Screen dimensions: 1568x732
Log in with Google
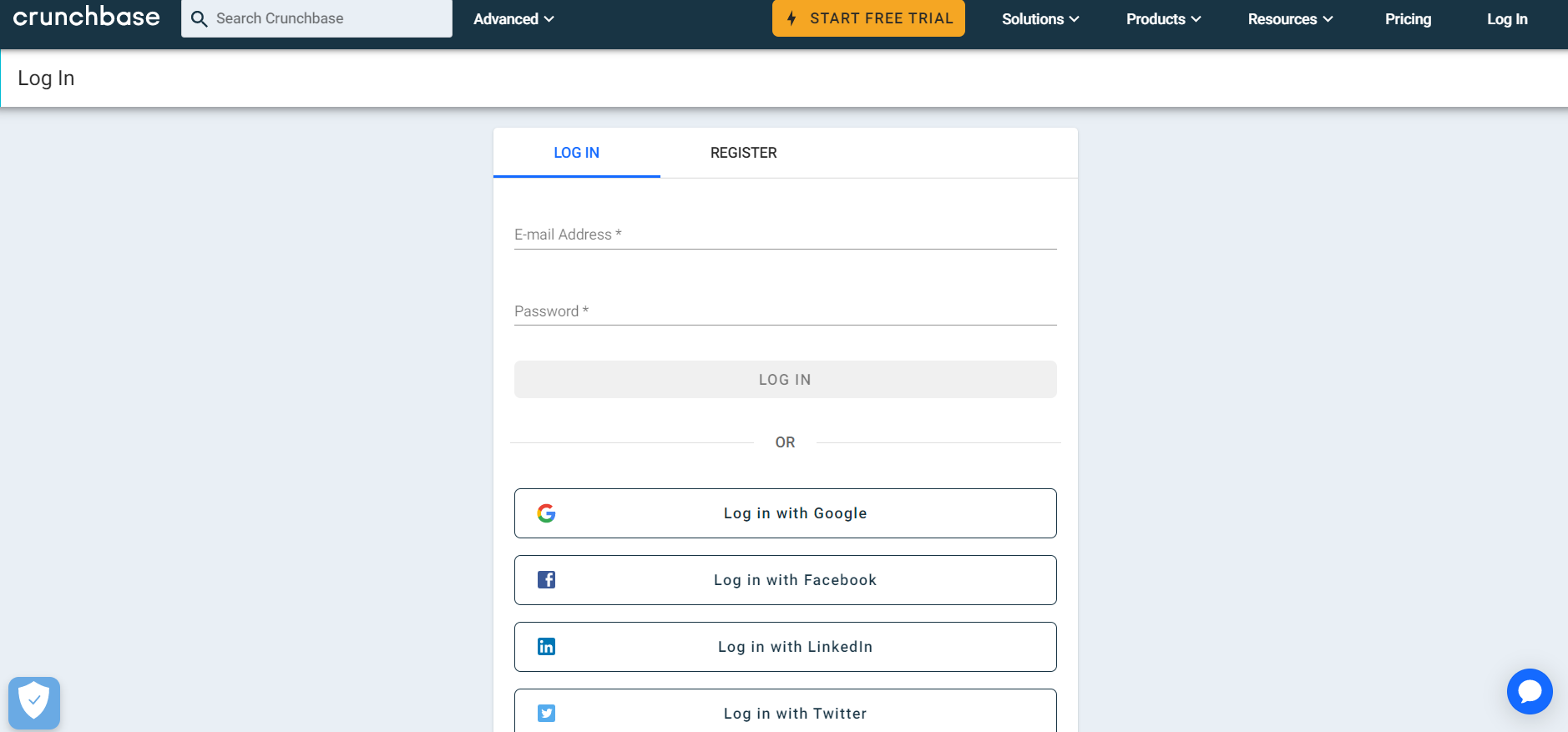click(785, 513)
